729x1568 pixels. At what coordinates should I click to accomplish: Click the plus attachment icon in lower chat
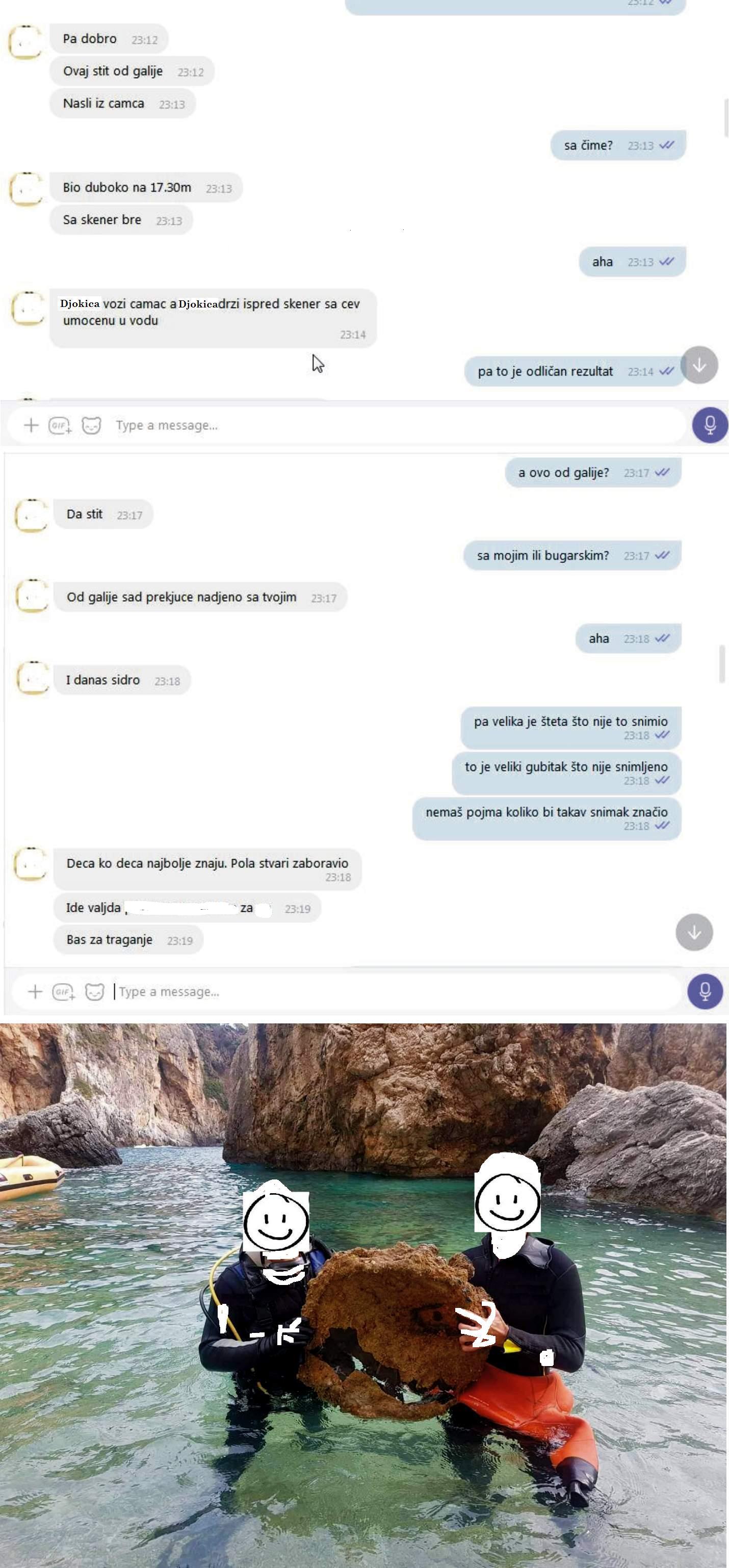point(35,992)
